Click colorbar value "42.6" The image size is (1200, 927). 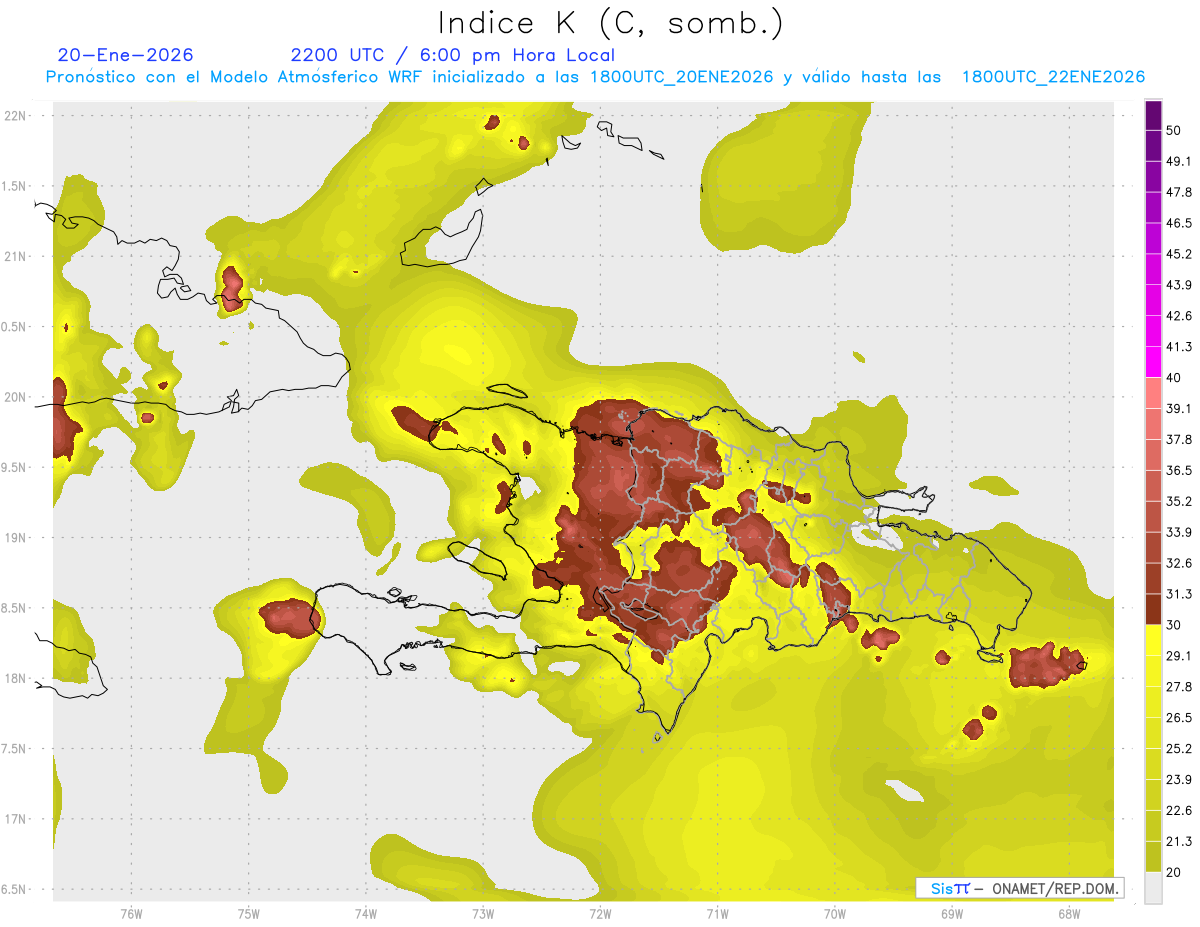(1179, 316)
